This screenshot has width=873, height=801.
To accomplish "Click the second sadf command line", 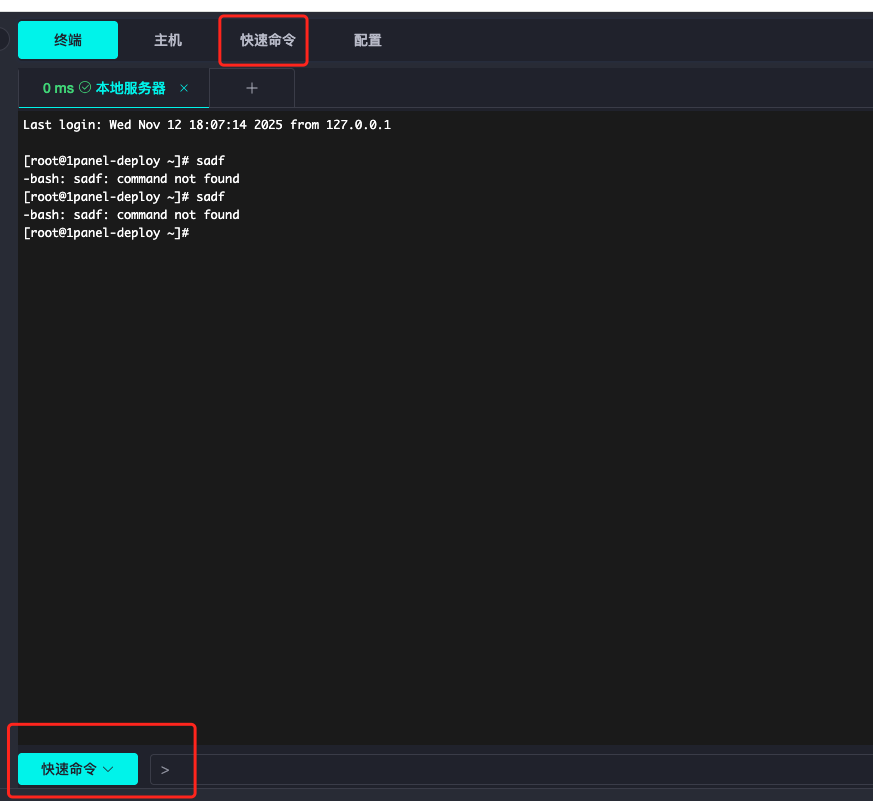I will tap(124, 197).
